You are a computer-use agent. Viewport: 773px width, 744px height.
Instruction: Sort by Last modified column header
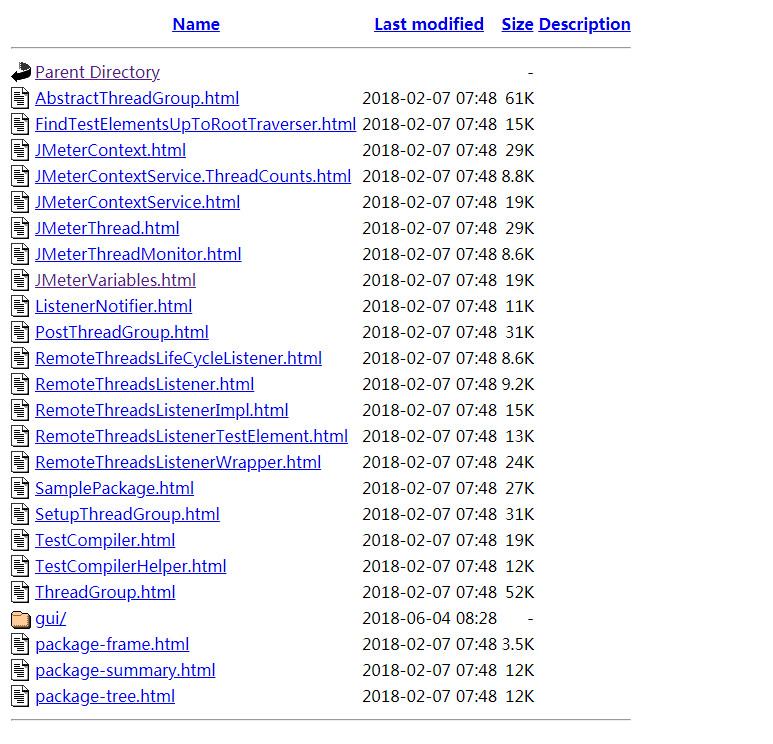tap(429, 24)
